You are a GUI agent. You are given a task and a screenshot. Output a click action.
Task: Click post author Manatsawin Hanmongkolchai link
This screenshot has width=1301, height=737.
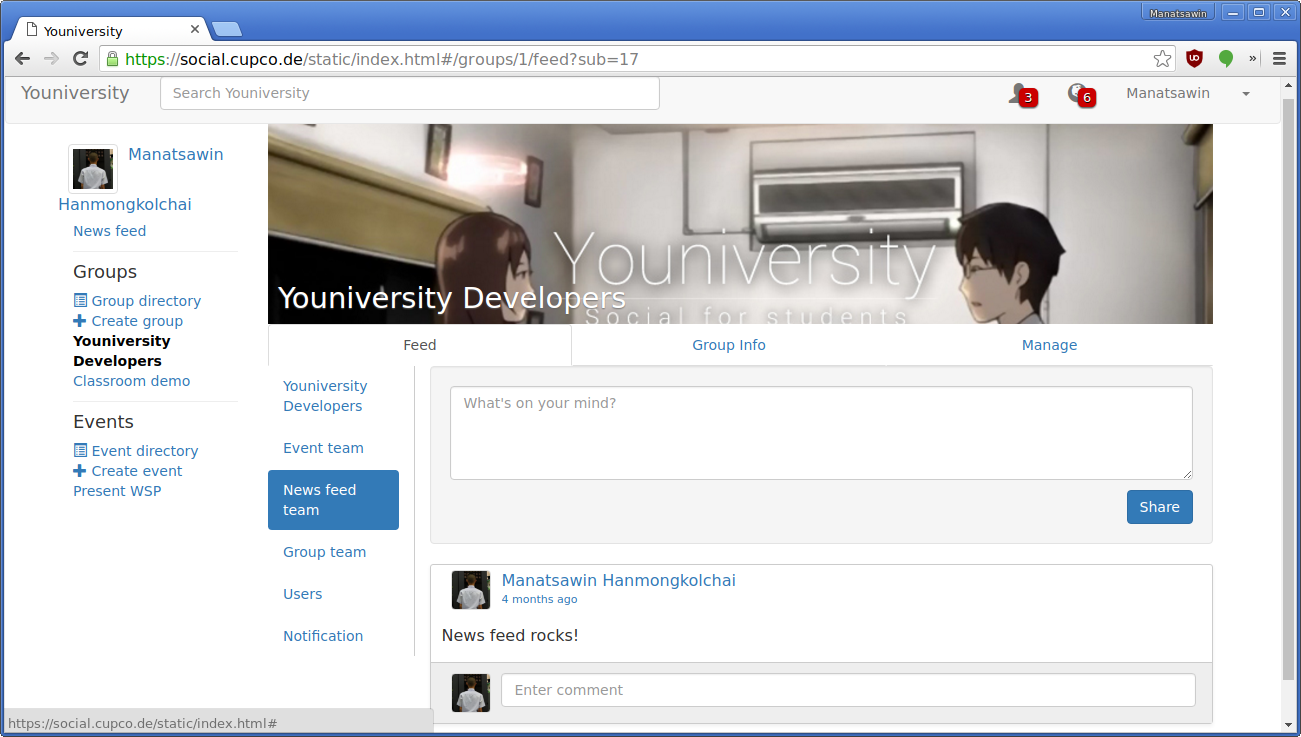click(x=618, y=580)
